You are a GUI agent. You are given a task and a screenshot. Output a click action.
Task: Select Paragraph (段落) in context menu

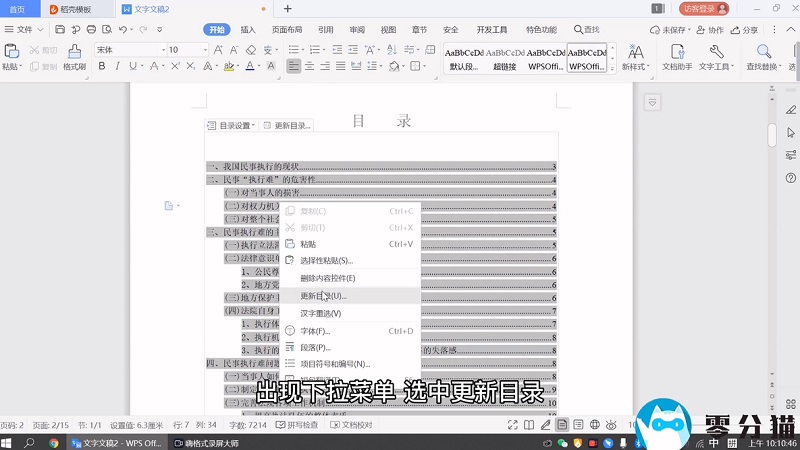coord(315,347)
